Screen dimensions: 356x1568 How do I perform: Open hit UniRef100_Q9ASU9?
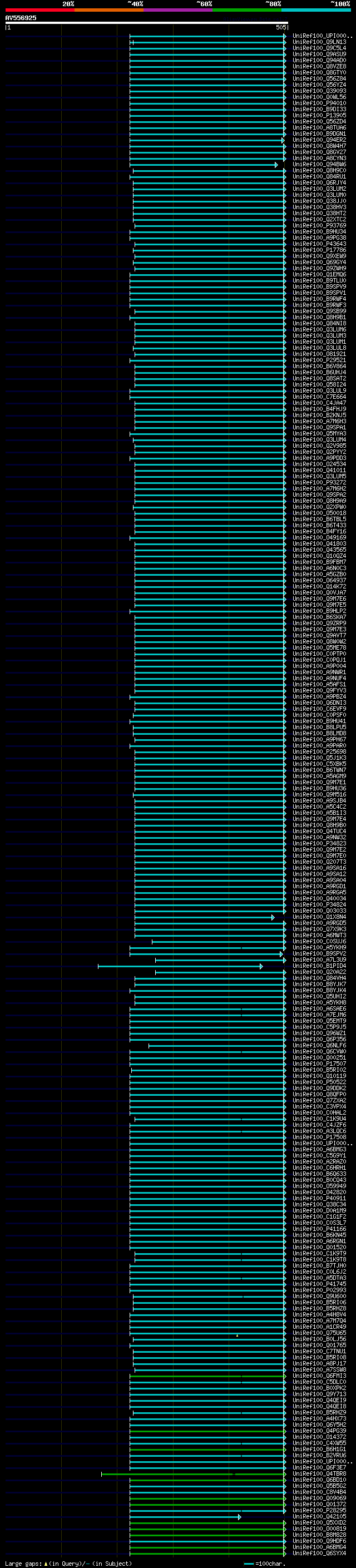tap(319, 54)
